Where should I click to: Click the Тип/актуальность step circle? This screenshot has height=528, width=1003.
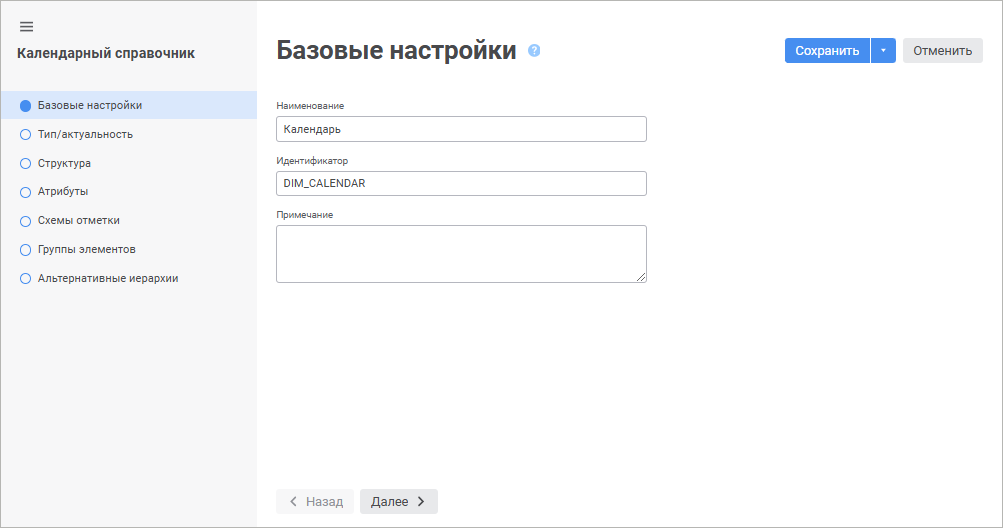click(26, 134)
